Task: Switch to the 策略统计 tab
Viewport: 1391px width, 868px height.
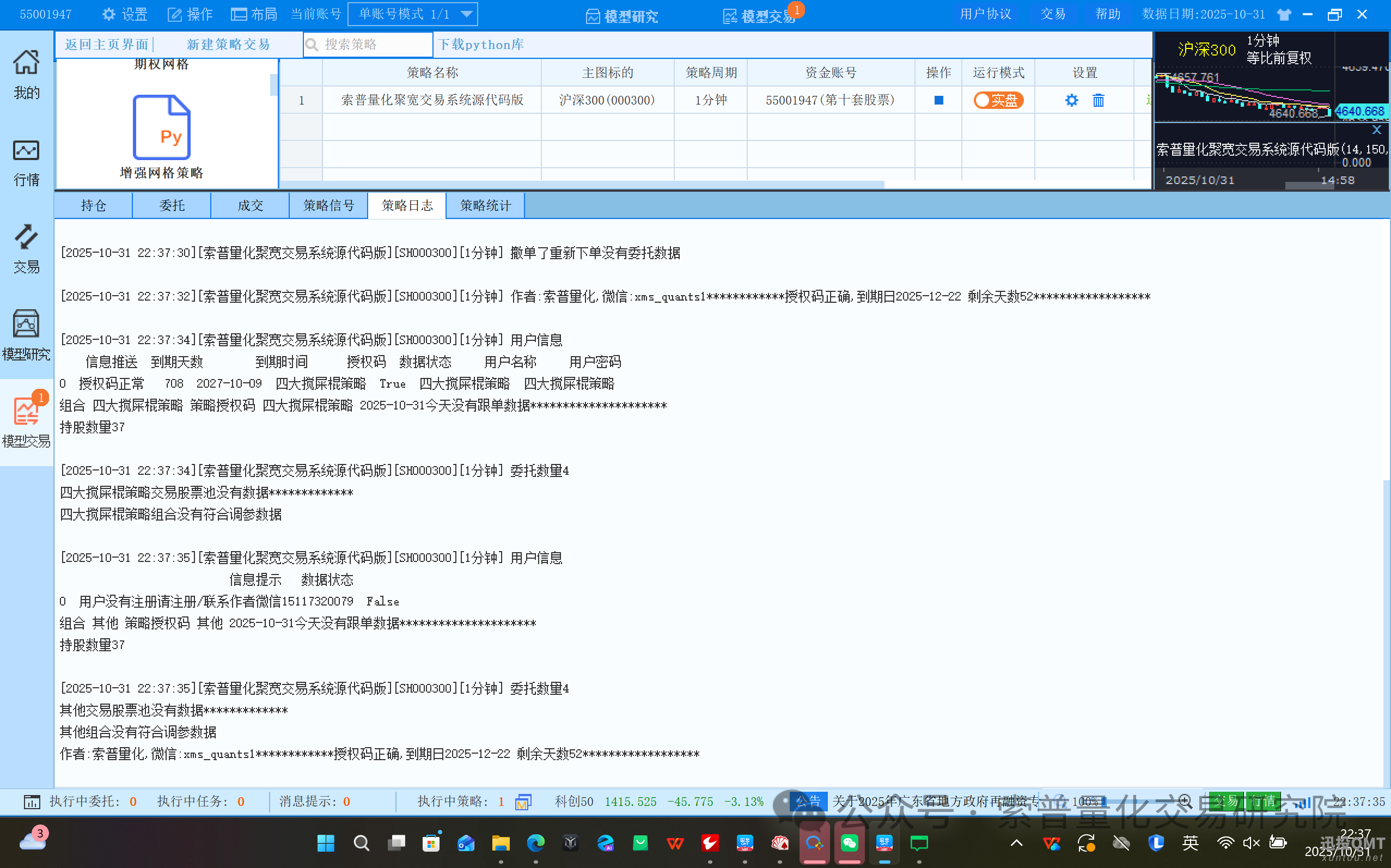Action: [x=485, y=205]
